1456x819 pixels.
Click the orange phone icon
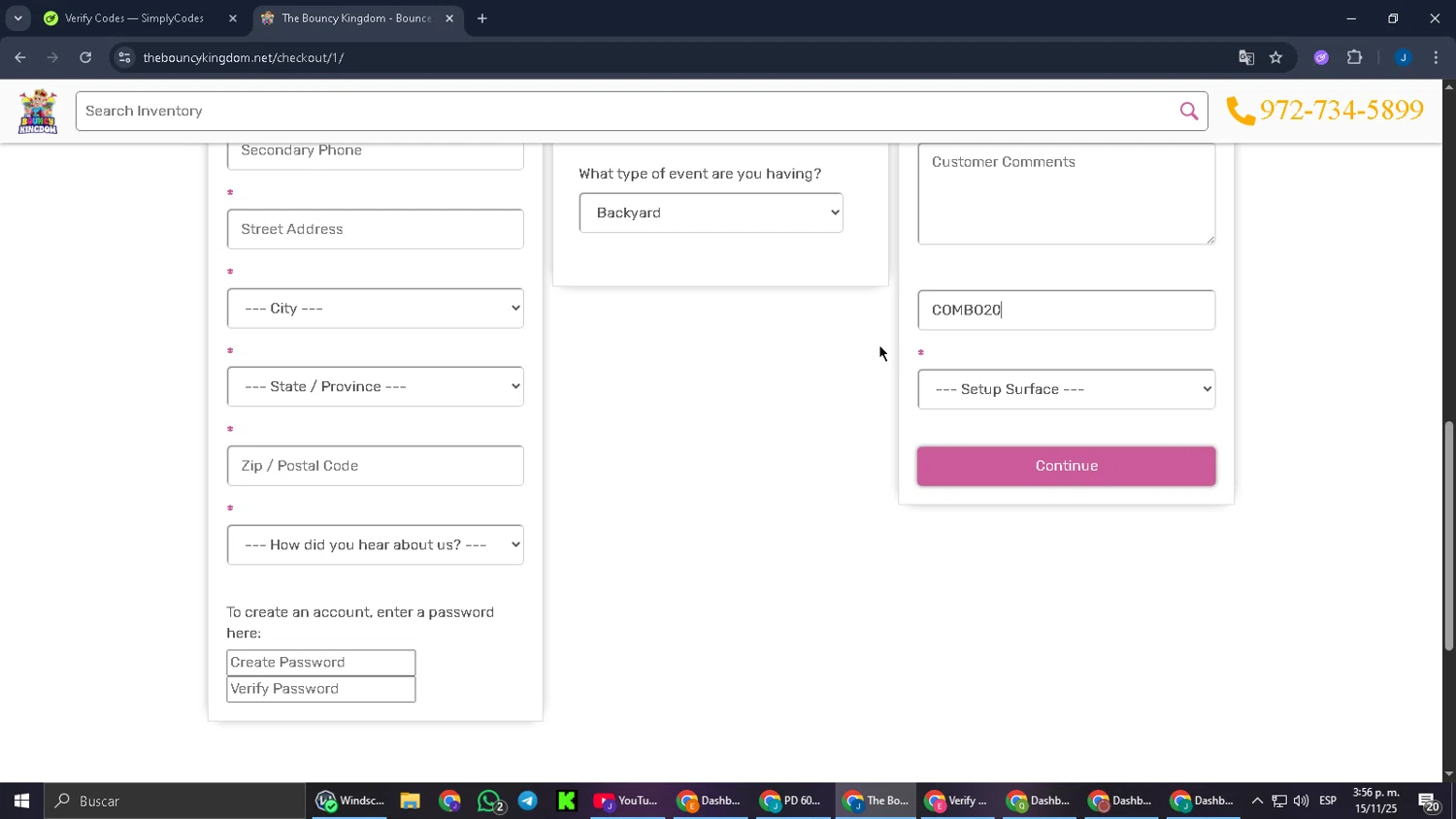click(1241, 111)
